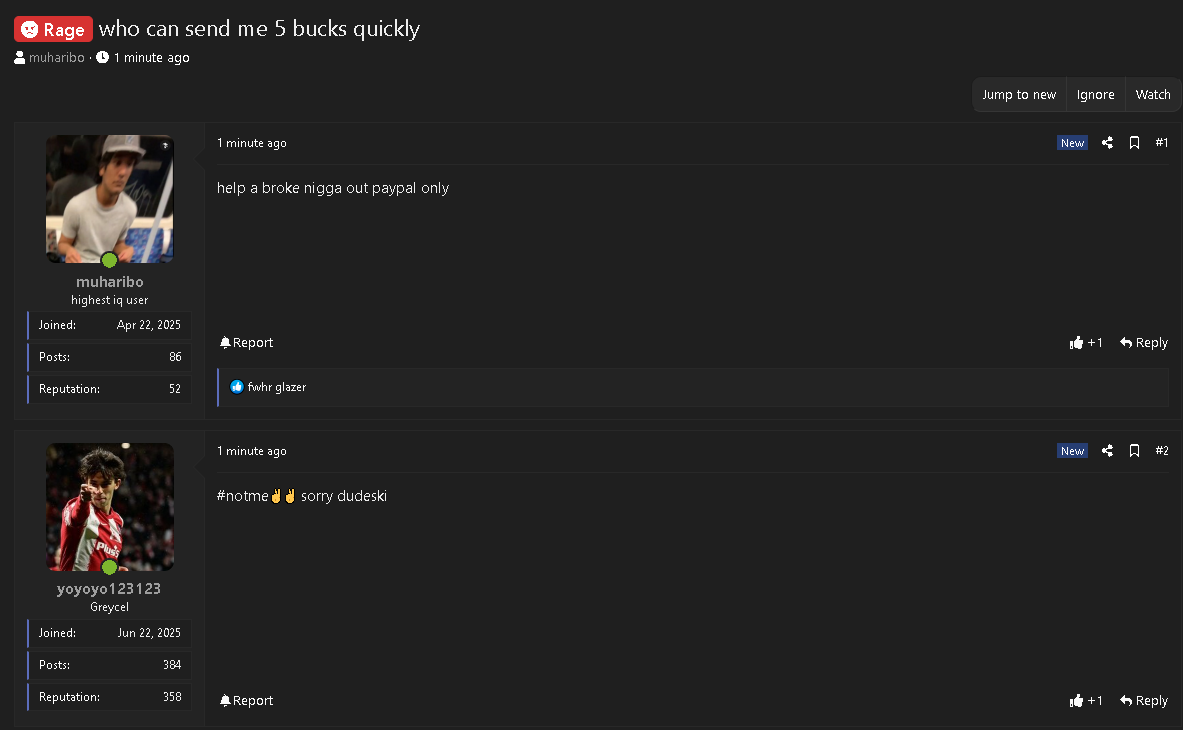This screenshot has width=1183, height=730.
Task: Open the fwhr glazer user link
Action: pos(277,387)
